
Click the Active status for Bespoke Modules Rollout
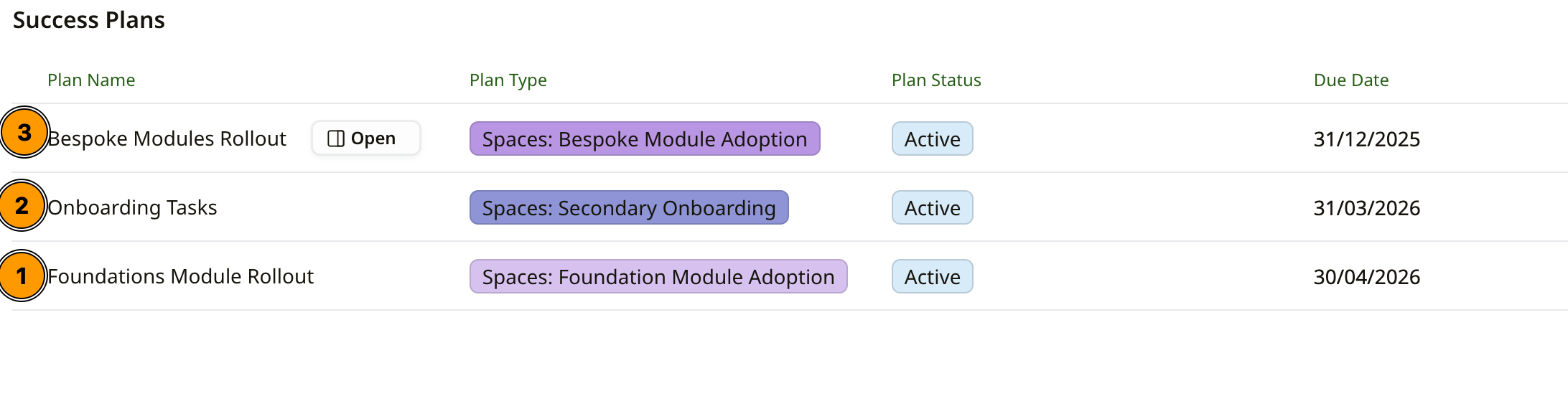[x=932, y=138]
